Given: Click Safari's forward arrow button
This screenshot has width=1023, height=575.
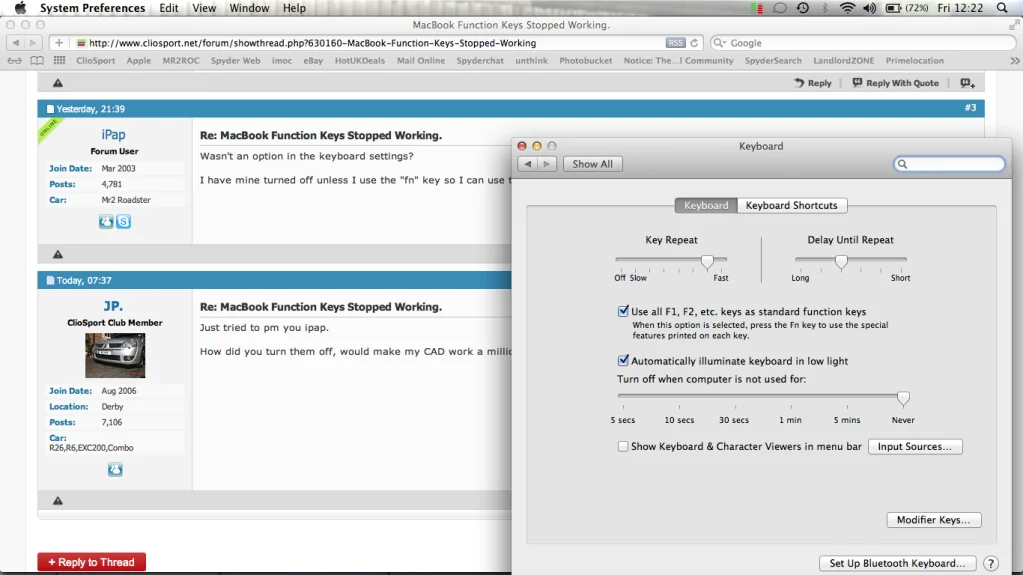Looking at the screenshot, I should click(x=33, y=42).
